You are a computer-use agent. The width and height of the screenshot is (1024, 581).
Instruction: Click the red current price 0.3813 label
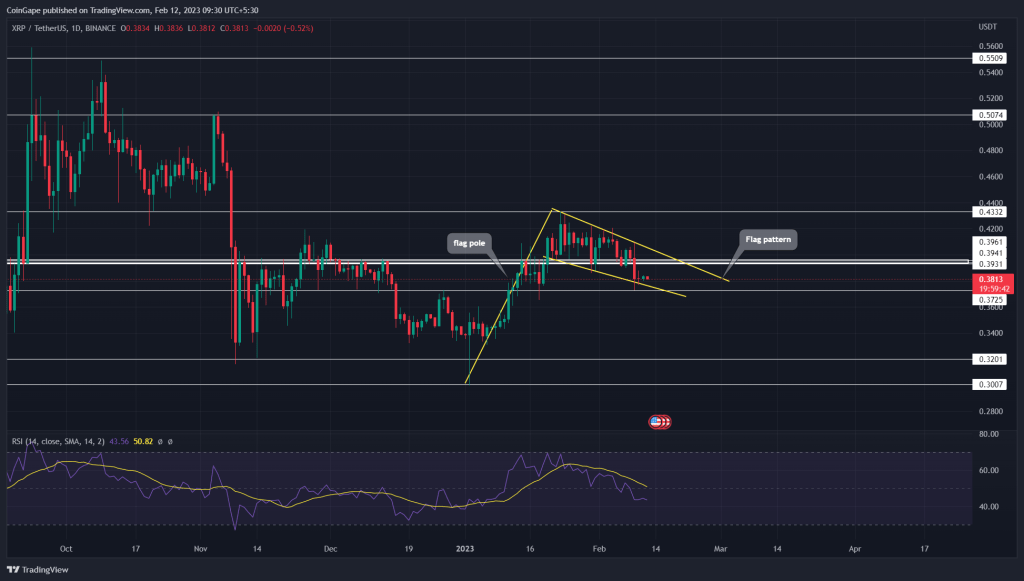[x=989, y=280]
